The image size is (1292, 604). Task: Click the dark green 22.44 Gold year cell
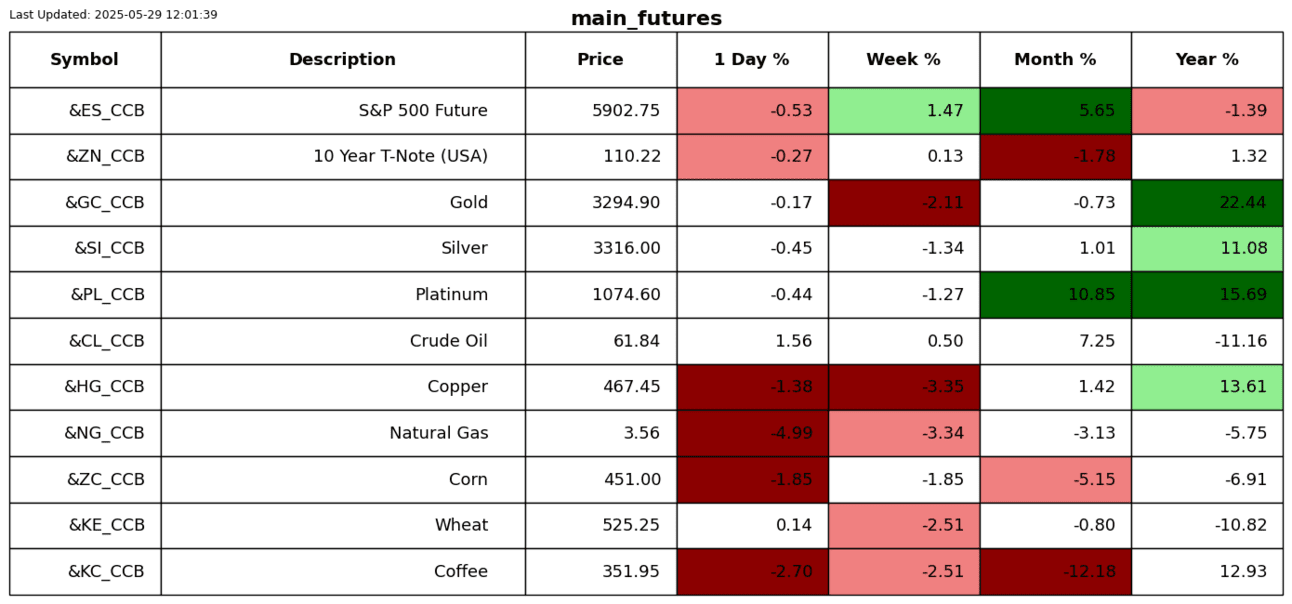[1207, 203]
